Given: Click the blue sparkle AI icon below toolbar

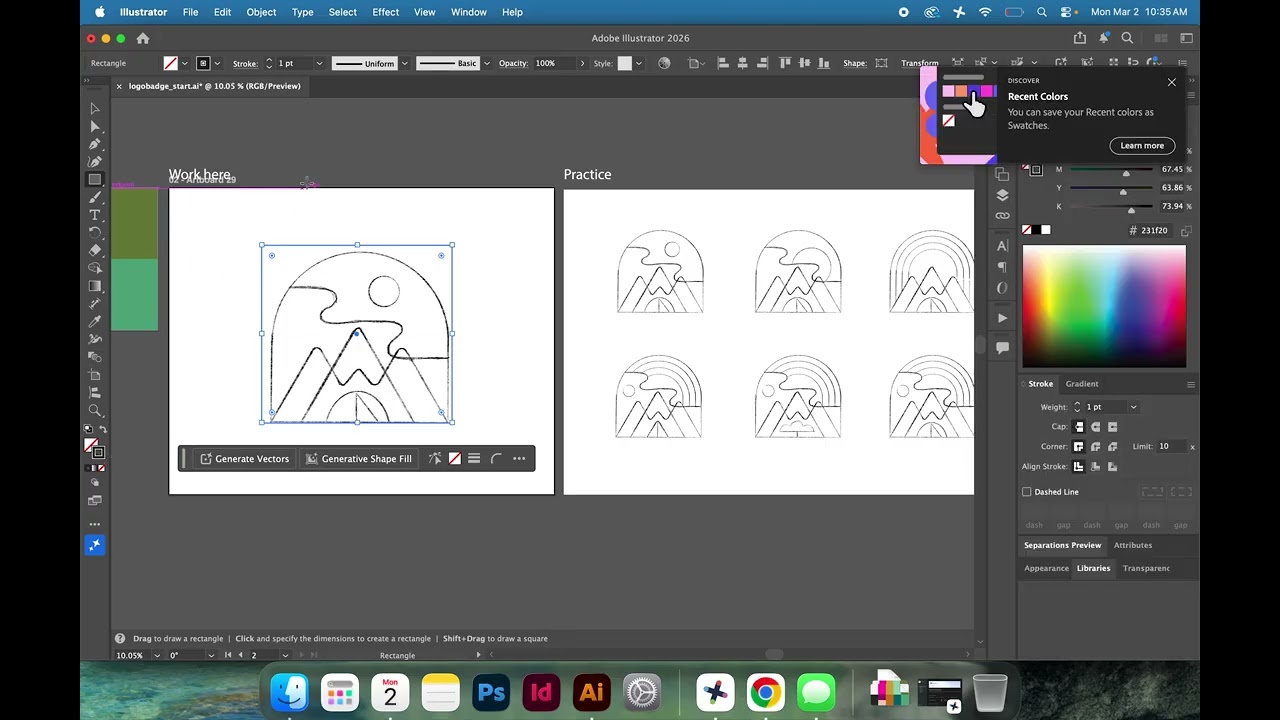Looking at the screenshot, I should 95,545.
